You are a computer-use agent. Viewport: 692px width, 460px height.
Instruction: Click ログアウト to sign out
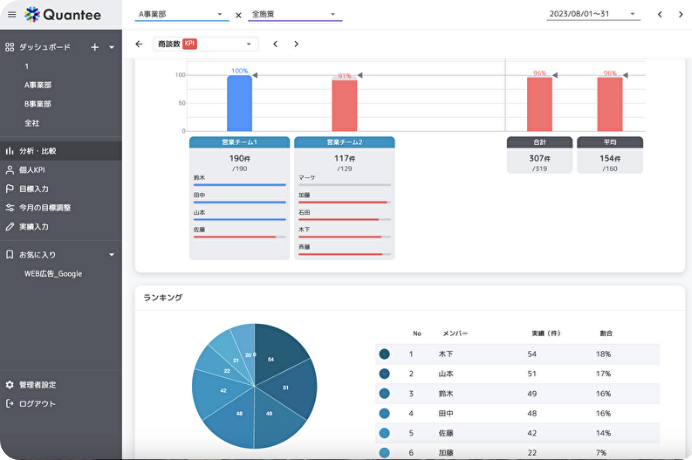(x=37, y=404)
